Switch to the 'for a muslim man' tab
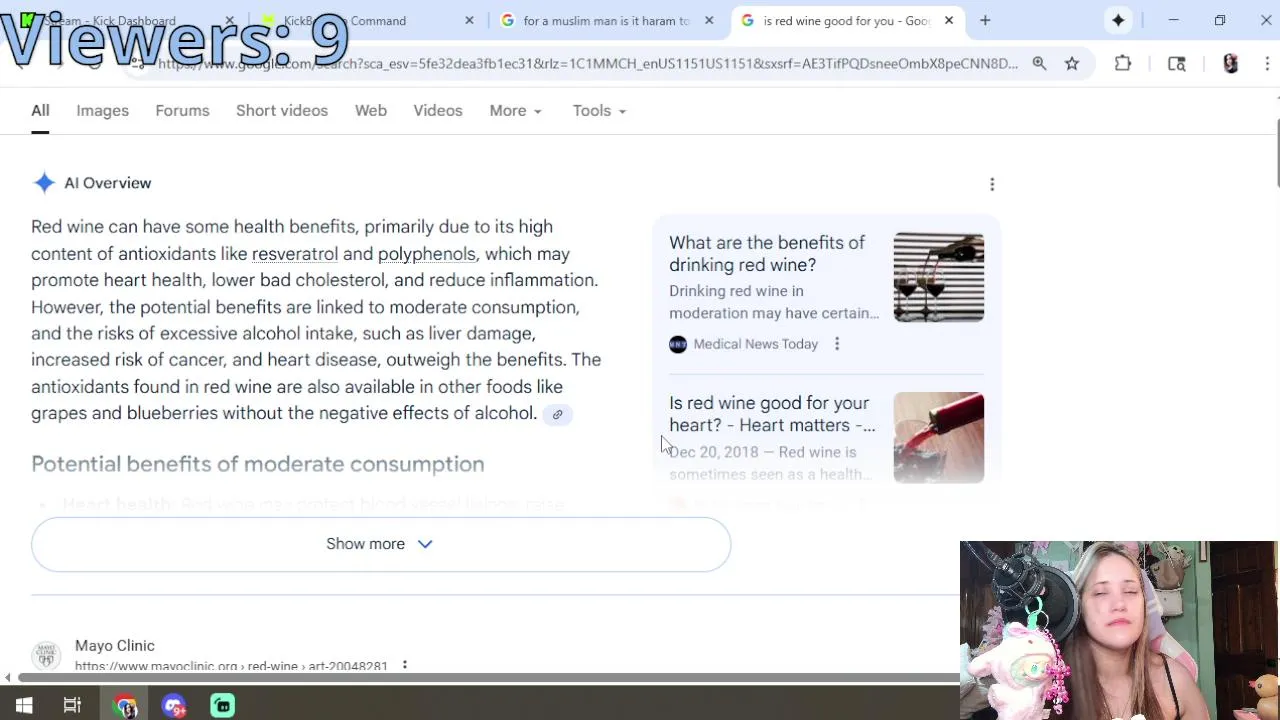 tap(606, 20)
